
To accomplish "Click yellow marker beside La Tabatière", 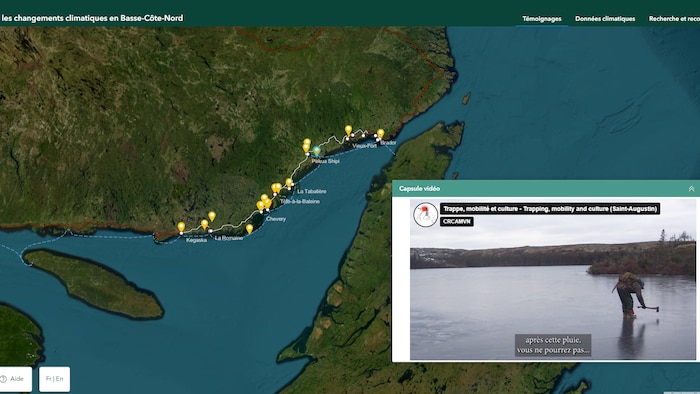I will click(x=289, y=182).
